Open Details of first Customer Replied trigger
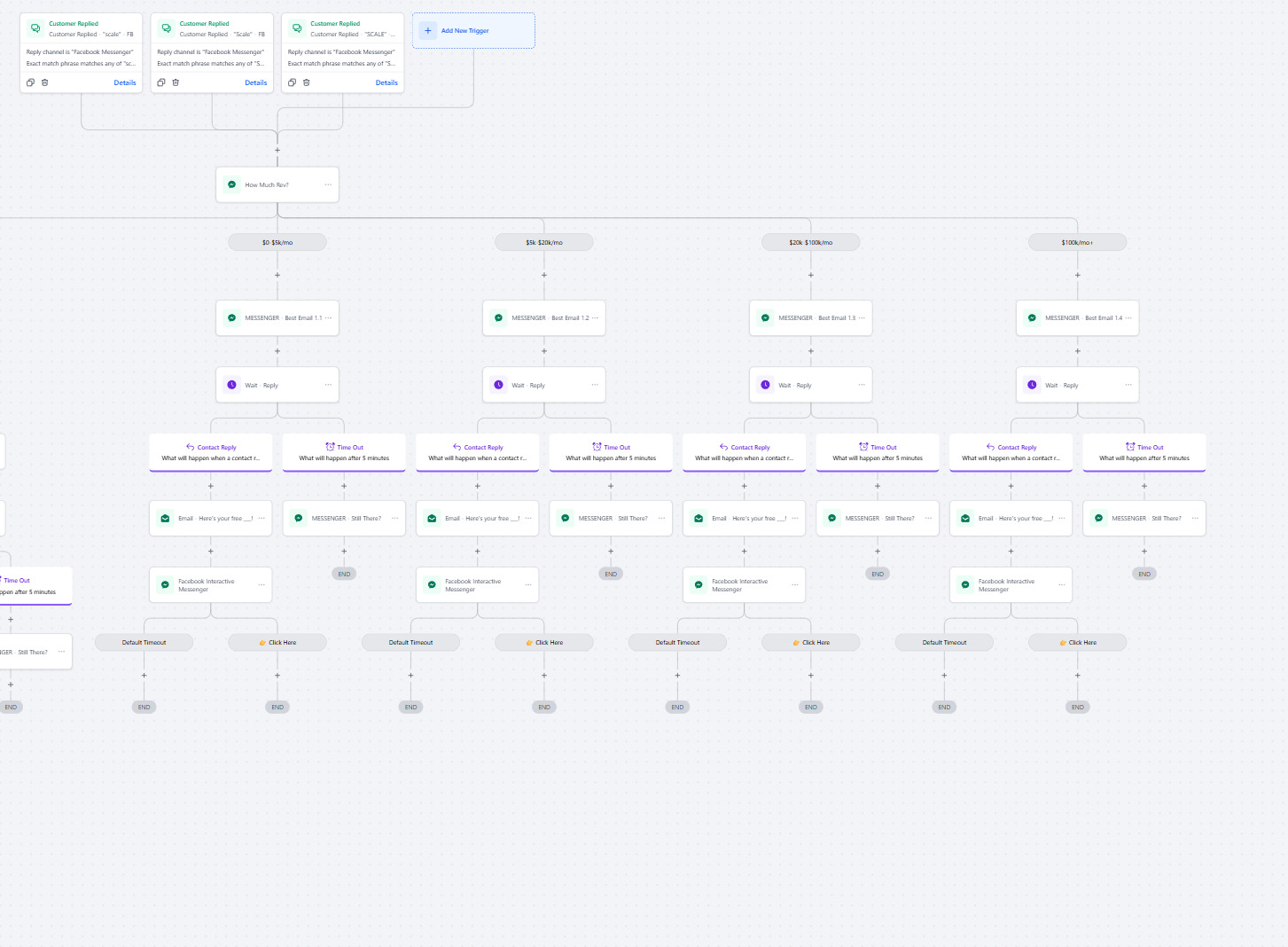1288x947 pixels. coord(125,82)
